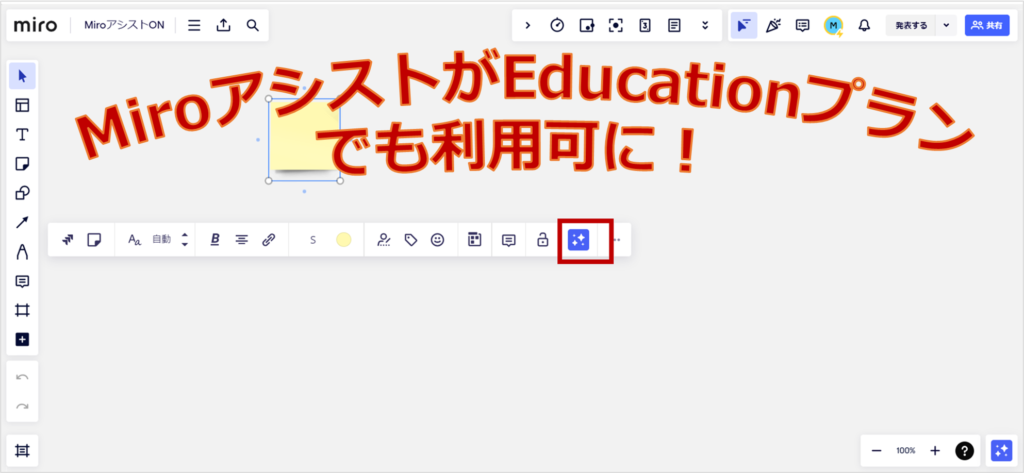
Task: Select the Connection line arrow tool
Action: click(22, 223)
